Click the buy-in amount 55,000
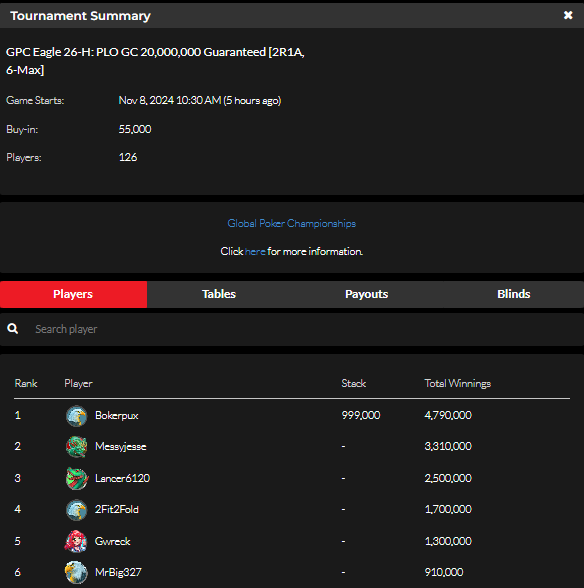 [x=135, y=129]
